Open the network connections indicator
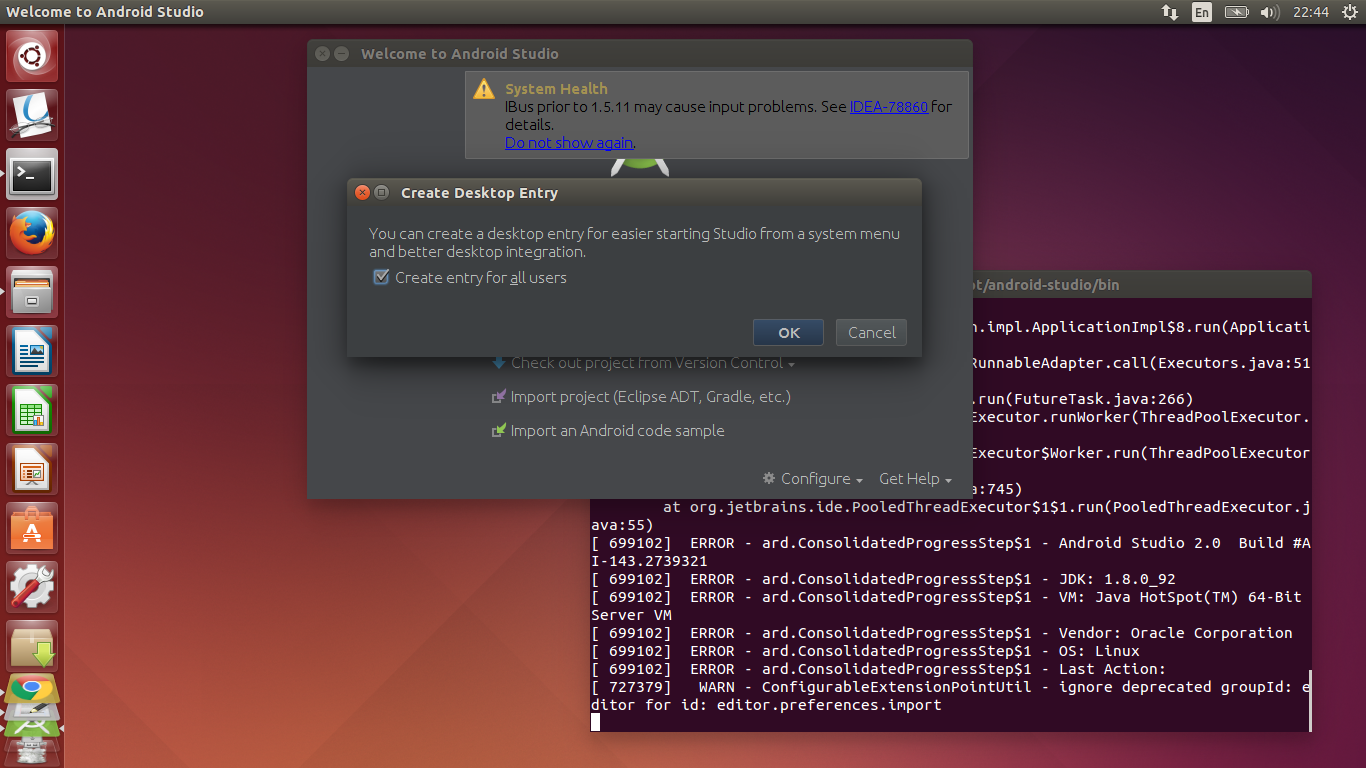This screenshot has width=1366, height=768. 1169,12
